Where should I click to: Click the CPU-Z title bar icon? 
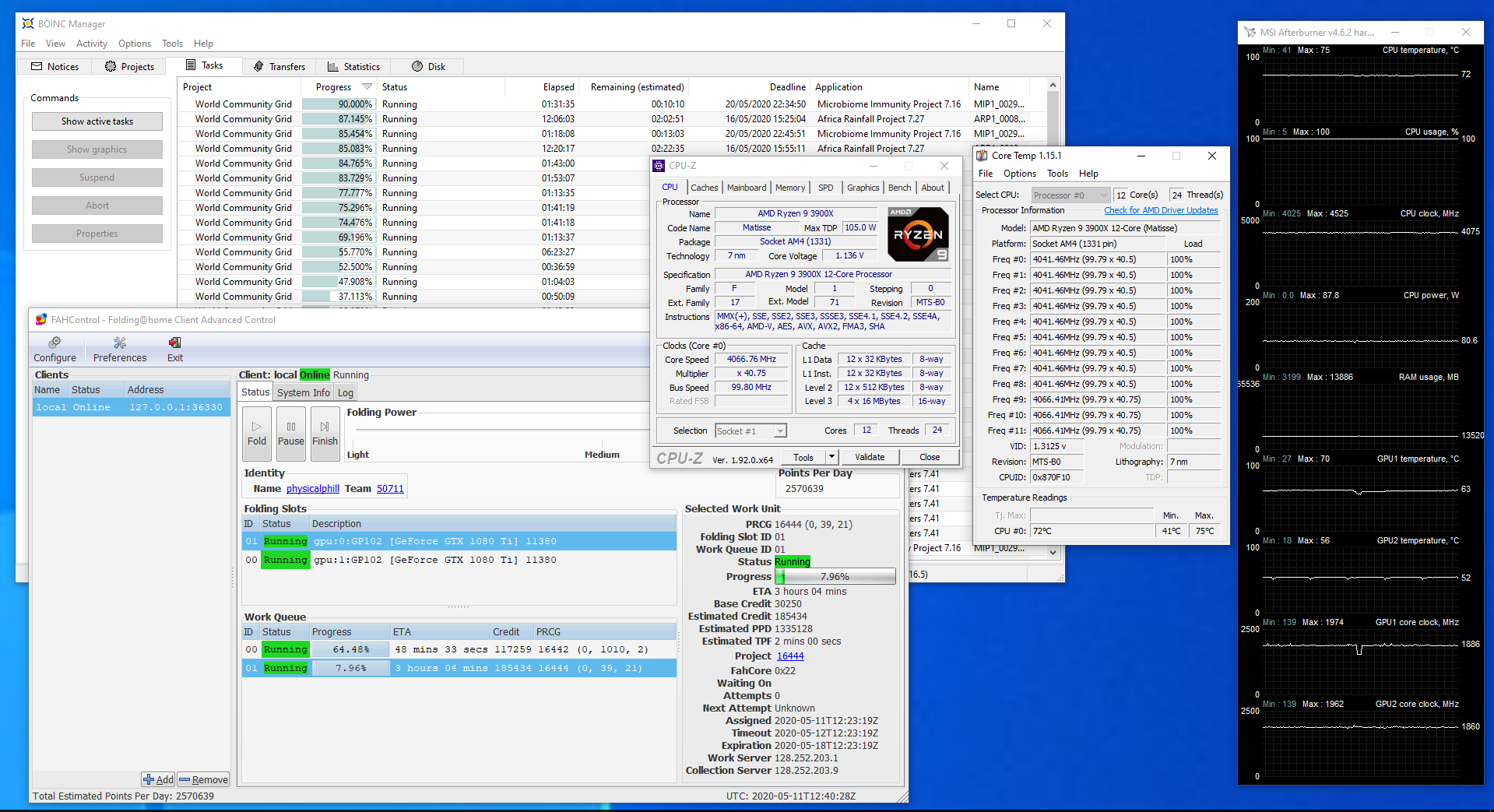click(659, 165)
